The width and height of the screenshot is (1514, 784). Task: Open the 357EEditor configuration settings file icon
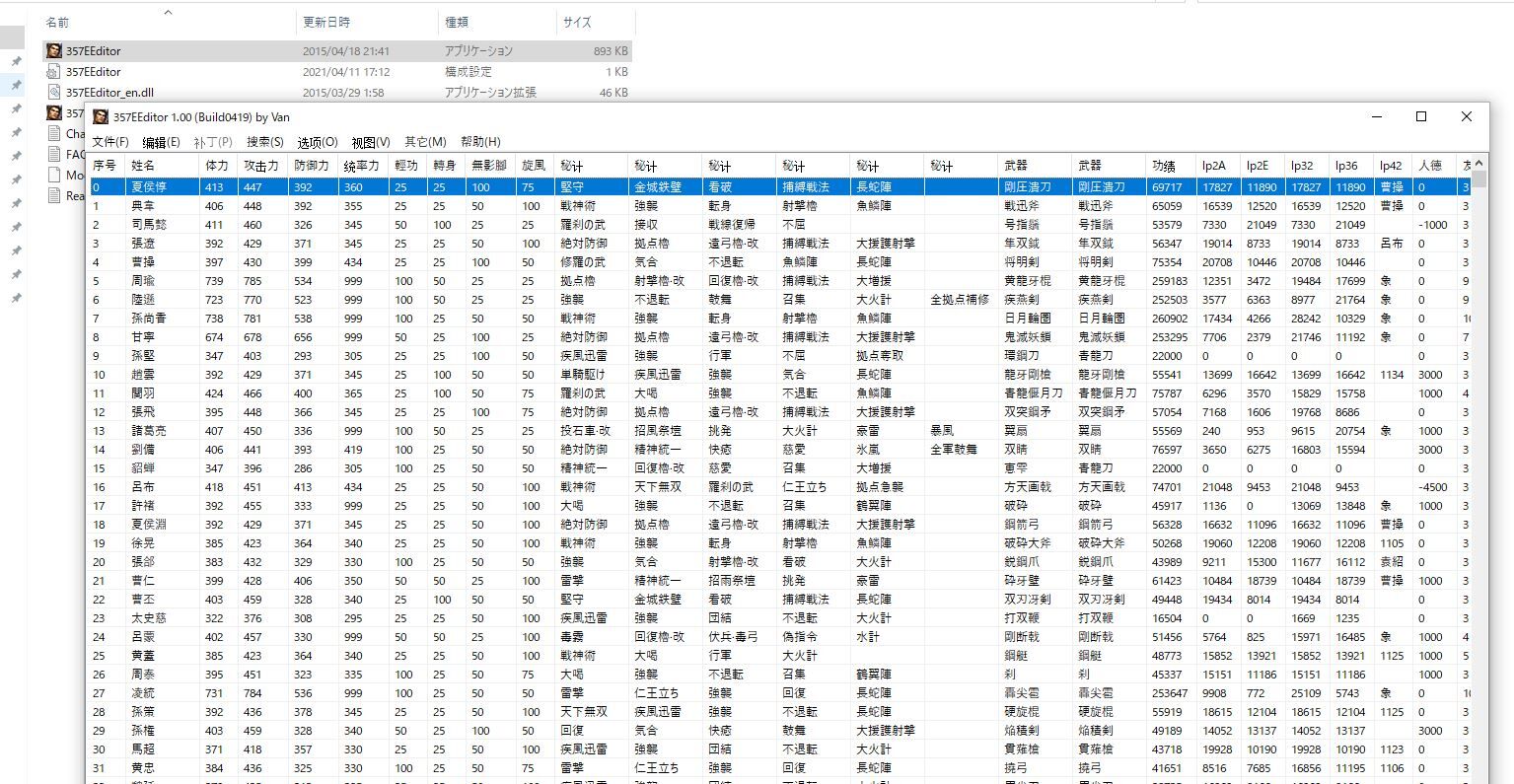pyautogui.click(x=55, y=71)
